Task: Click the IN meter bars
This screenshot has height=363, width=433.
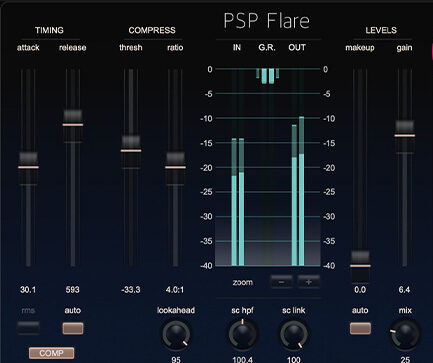Action: coord(238,202)
